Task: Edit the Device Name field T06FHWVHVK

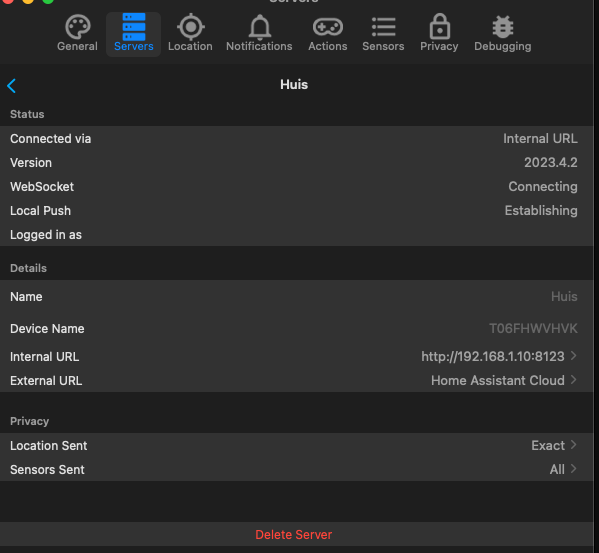Action: coord(533,328)
